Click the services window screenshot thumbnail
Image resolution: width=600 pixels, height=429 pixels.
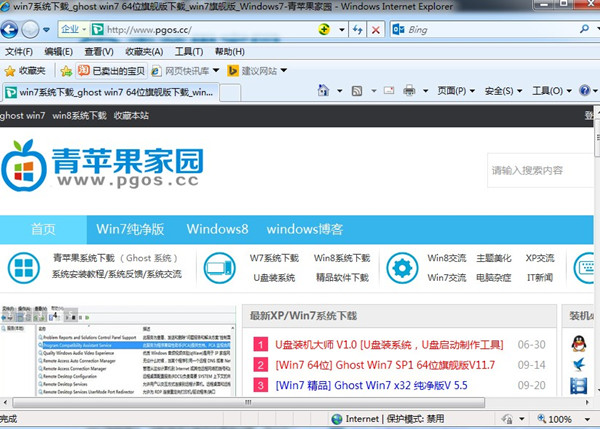tap(118, 350)
